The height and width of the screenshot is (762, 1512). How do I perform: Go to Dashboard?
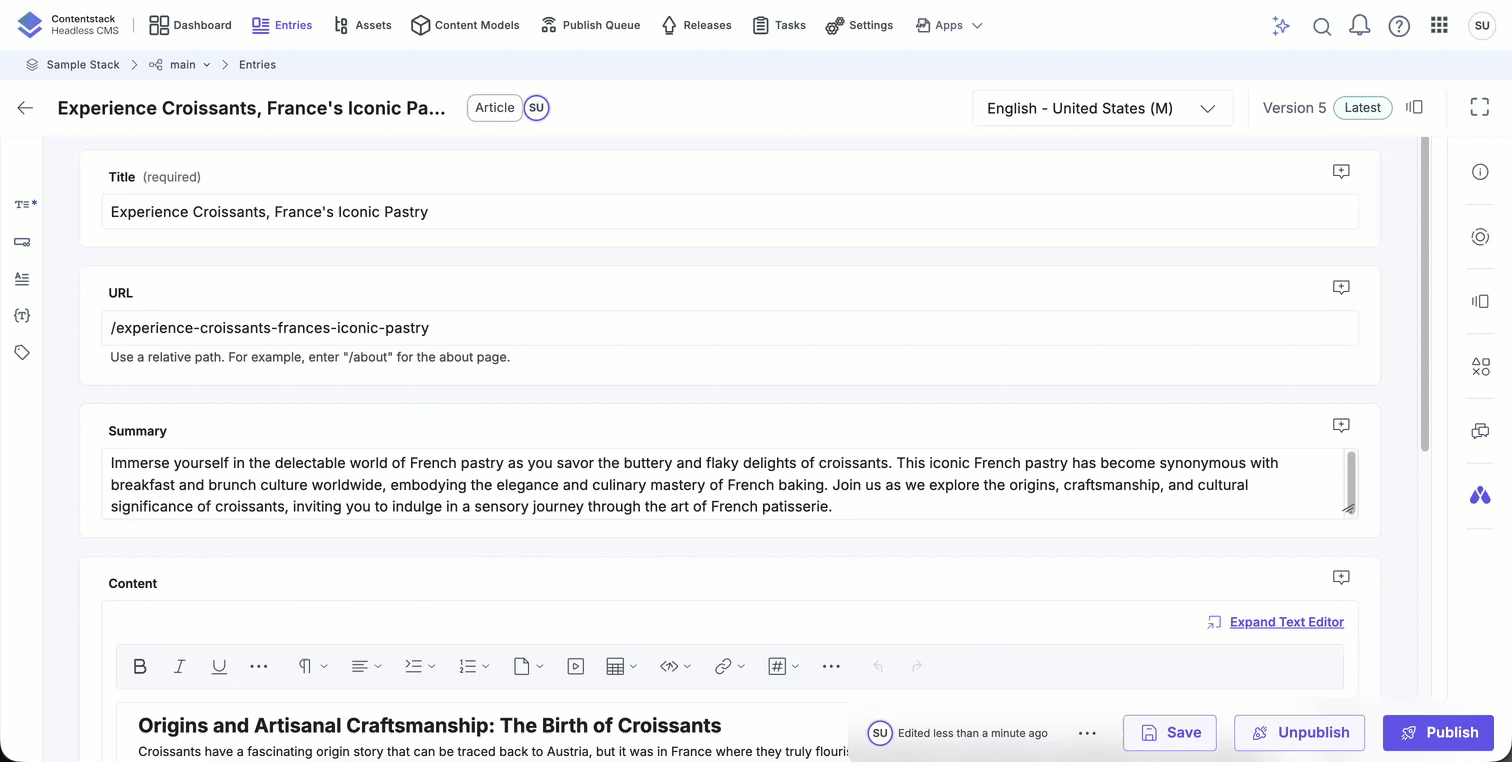coord(190,25)
